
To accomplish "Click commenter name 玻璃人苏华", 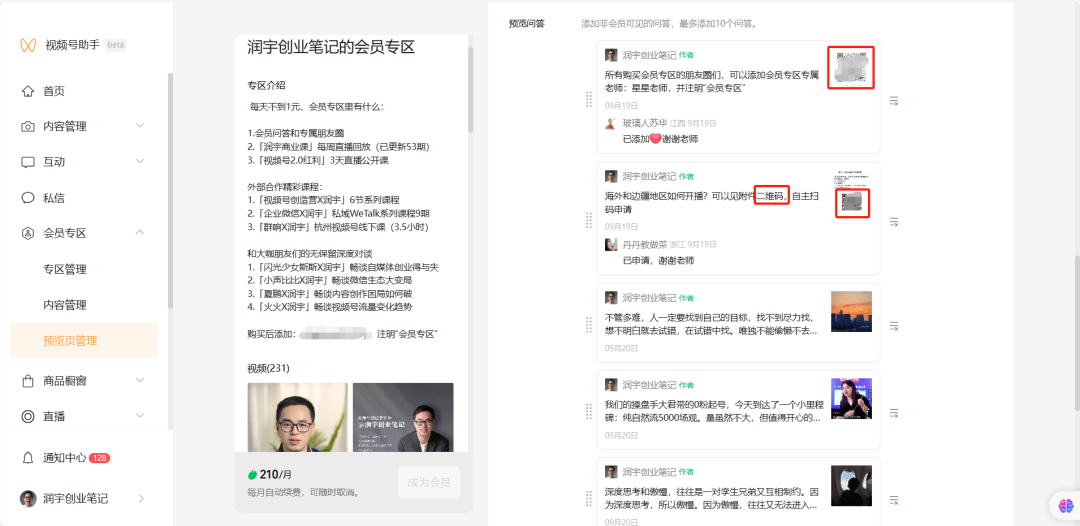I will point(645,123).
